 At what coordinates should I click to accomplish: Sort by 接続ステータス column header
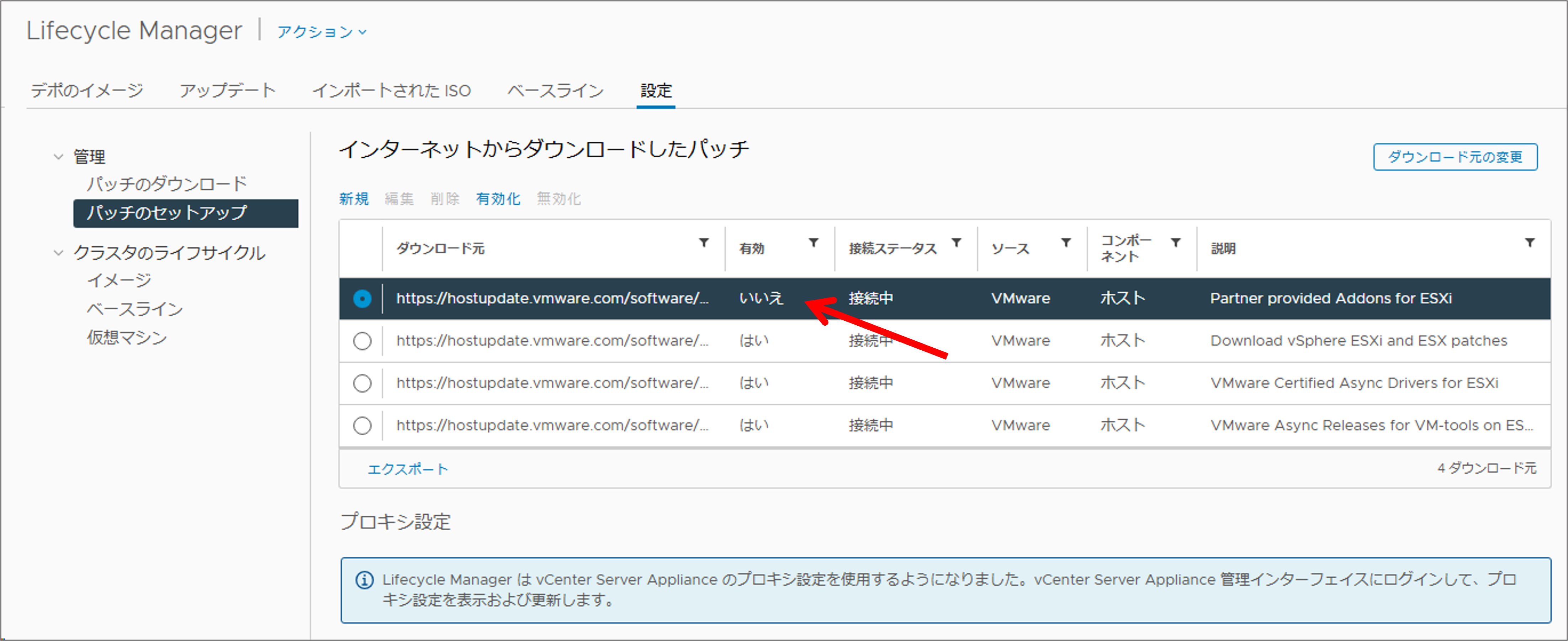pos(893,248)
